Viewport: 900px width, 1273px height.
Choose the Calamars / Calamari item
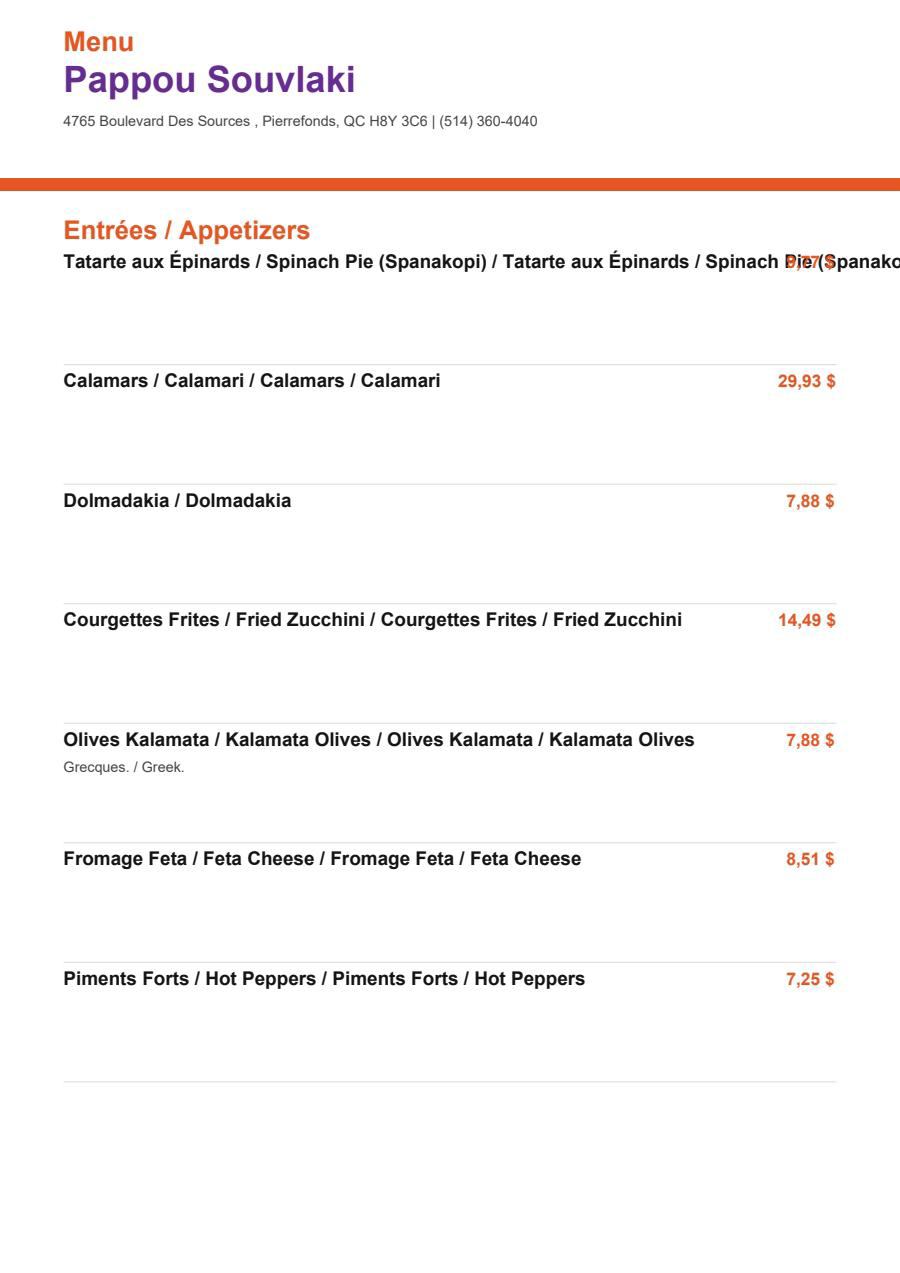[252, 381]
